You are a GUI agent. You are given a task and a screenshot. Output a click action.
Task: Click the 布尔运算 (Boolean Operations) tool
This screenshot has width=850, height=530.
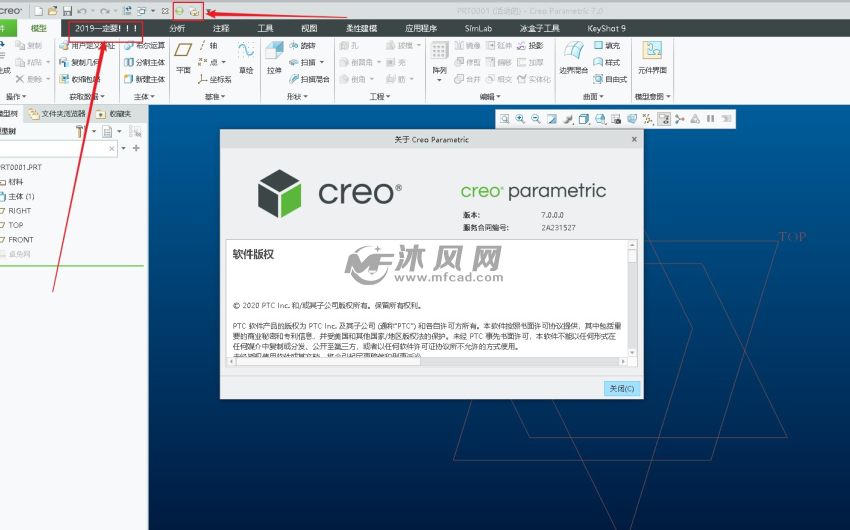[x=145, y=46]
